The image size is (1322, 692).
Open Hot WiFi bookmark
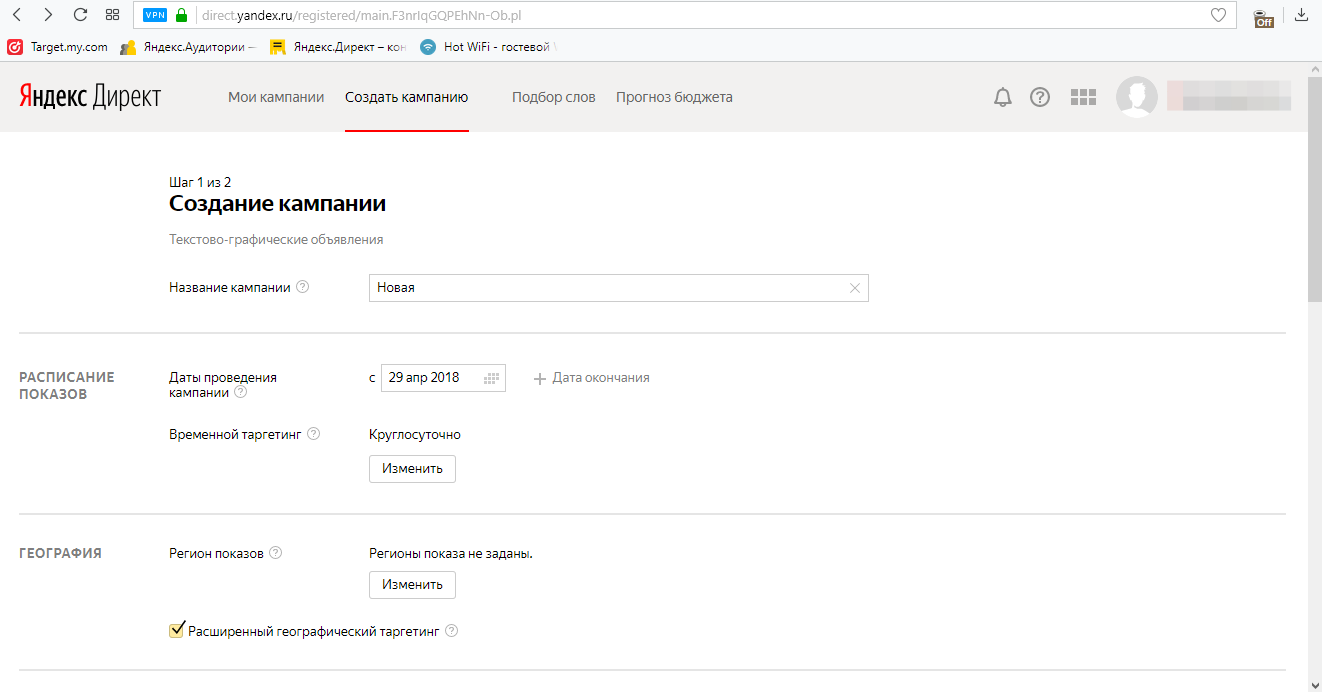pos(488,47)
